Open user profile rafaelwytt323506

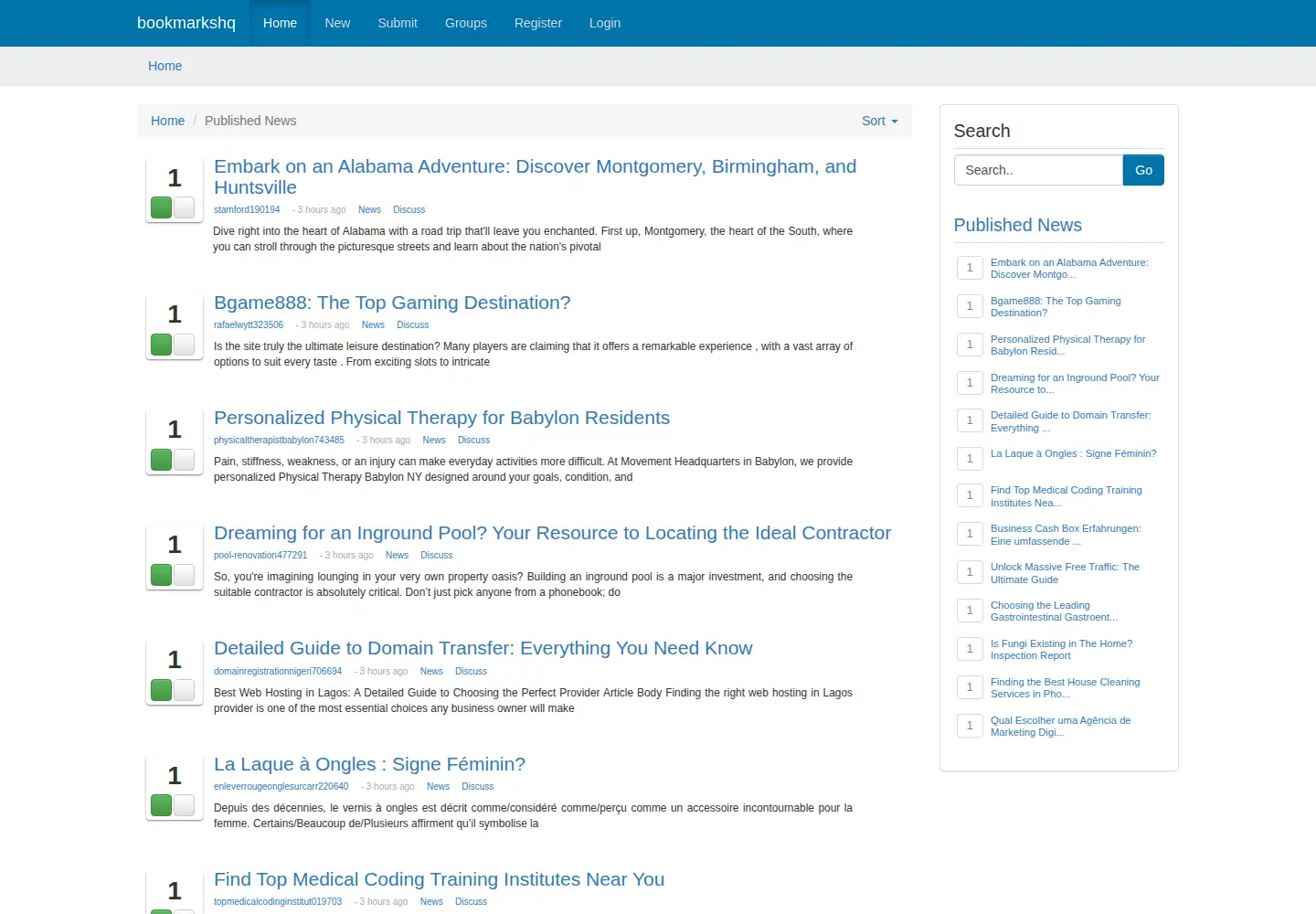[249, 325]
